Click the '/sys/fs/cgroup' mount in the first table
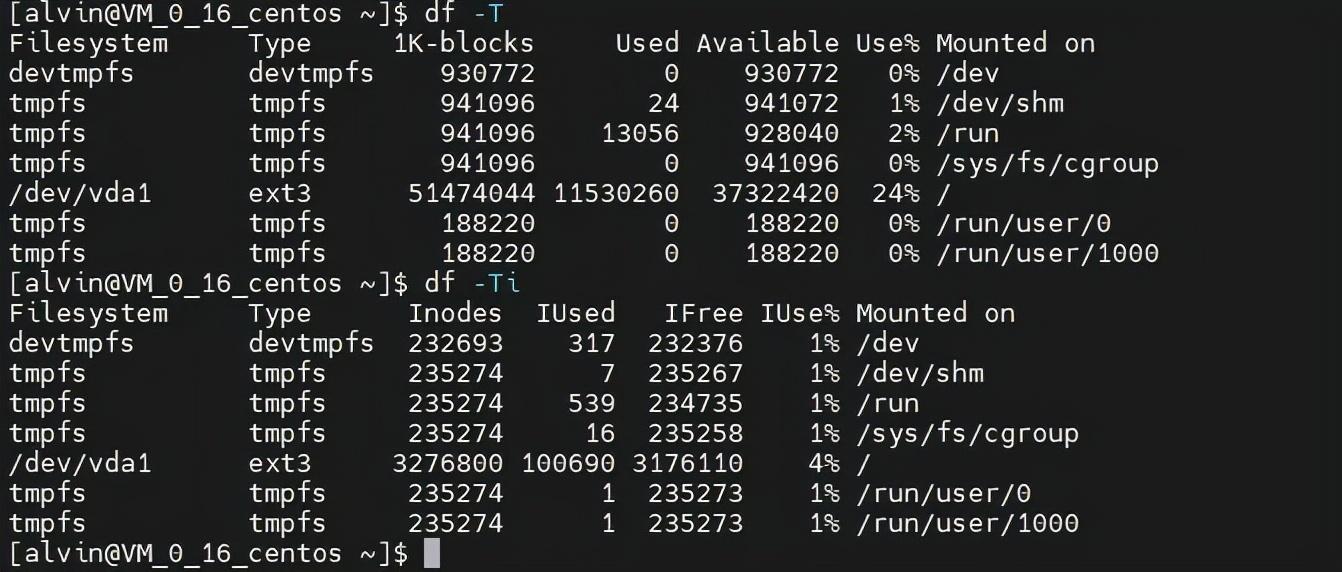 1047,164
